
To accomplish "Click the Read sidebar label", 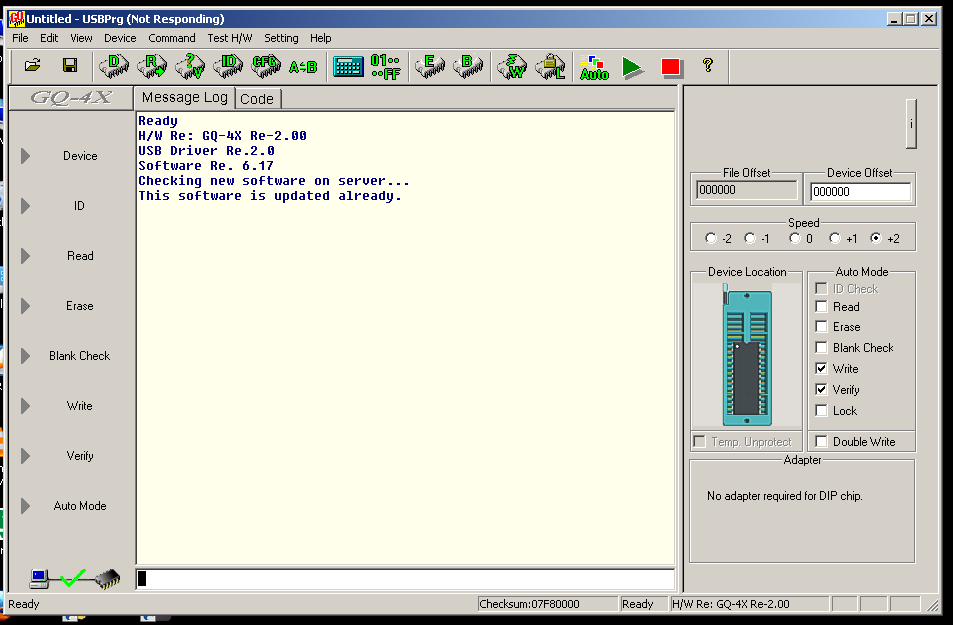I will tap(80, 256).
